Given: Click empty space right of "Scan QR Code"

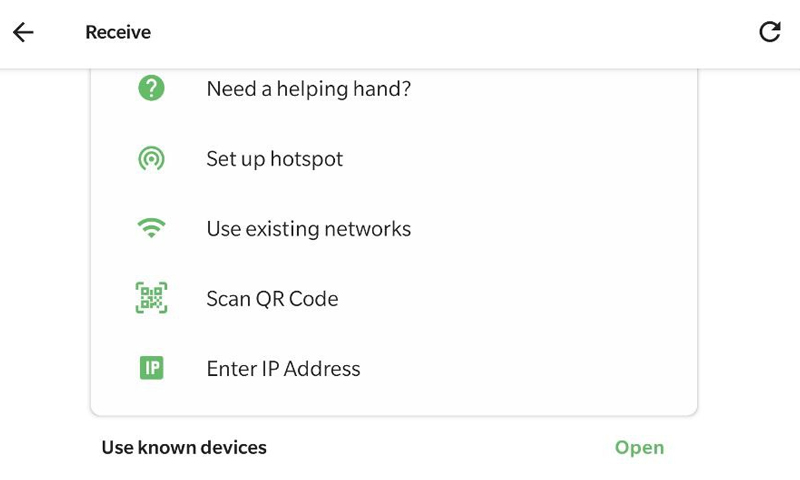Looking at the screenshot, I should pyautogui.click(x=520, y=298).
